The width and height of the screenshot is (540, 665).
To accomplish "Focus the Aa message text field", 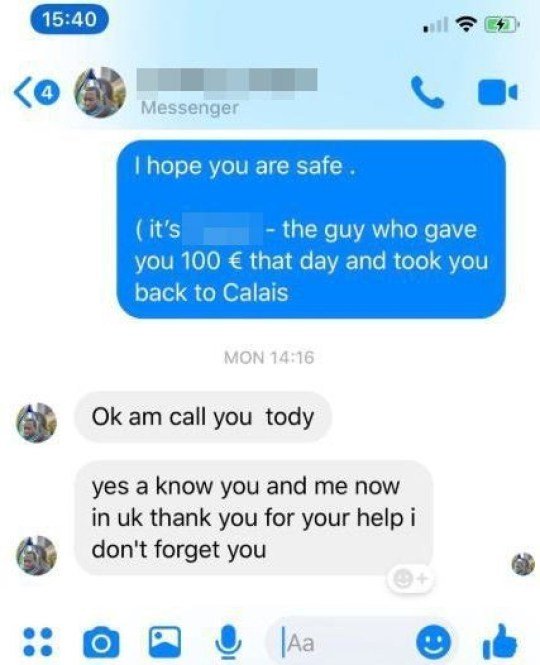I will [339, 643].
